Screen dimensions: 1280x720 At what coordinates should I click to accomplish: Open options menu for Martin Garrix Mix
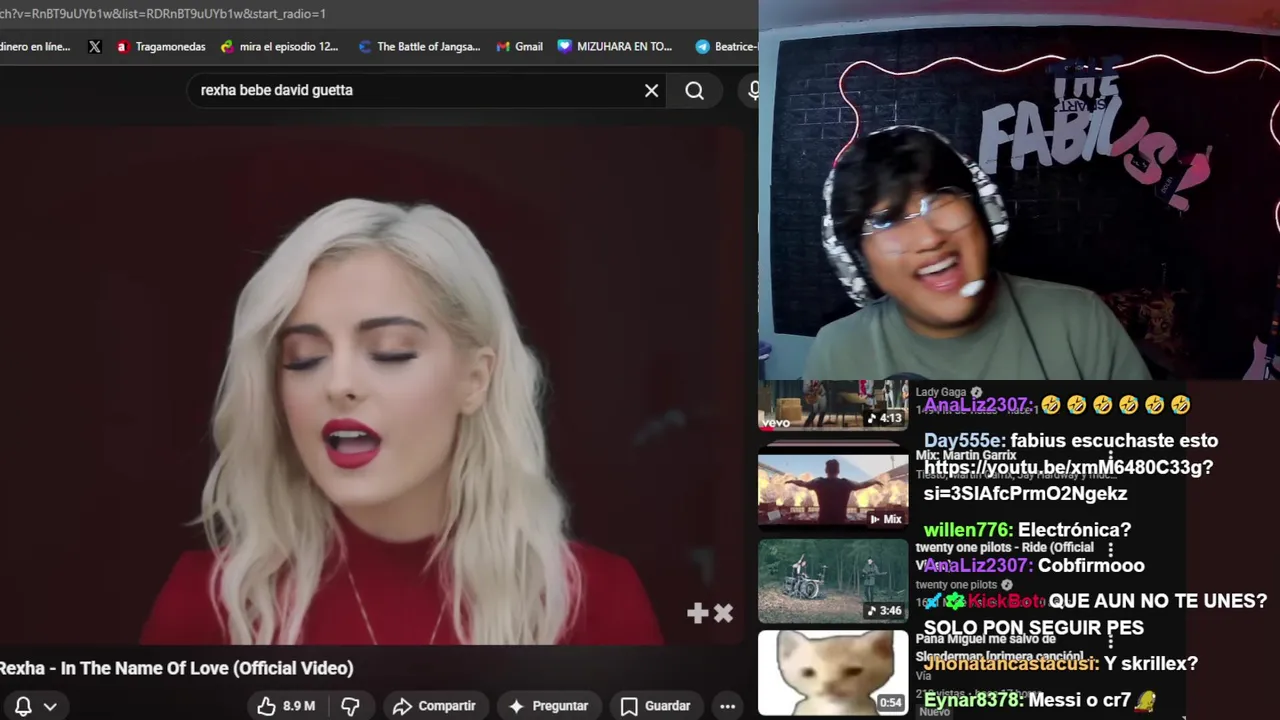(1110, 459)
